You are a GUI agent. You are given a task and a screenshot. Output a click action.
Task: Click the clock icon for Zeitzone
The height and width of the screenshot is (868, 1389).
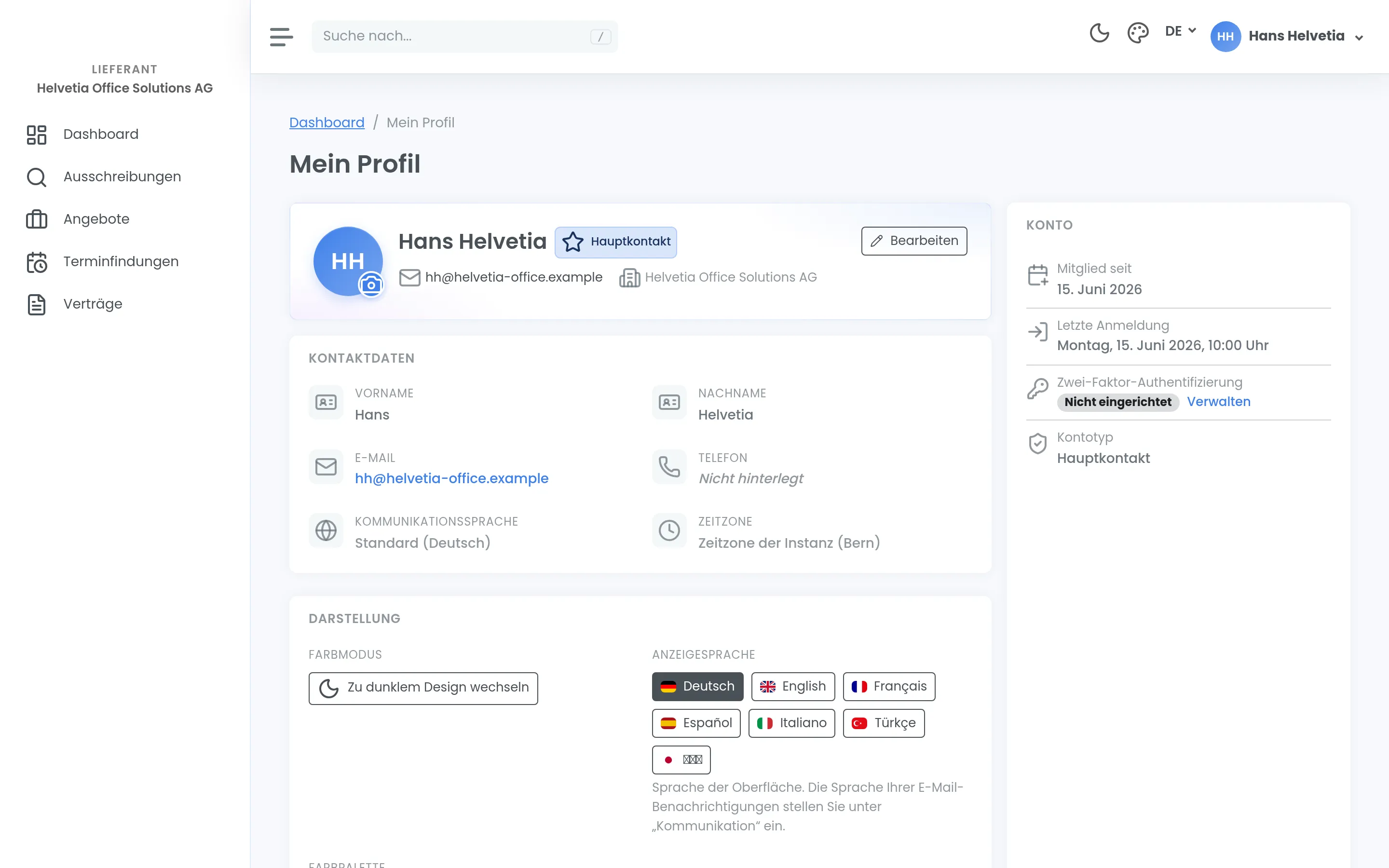point(669,530)
